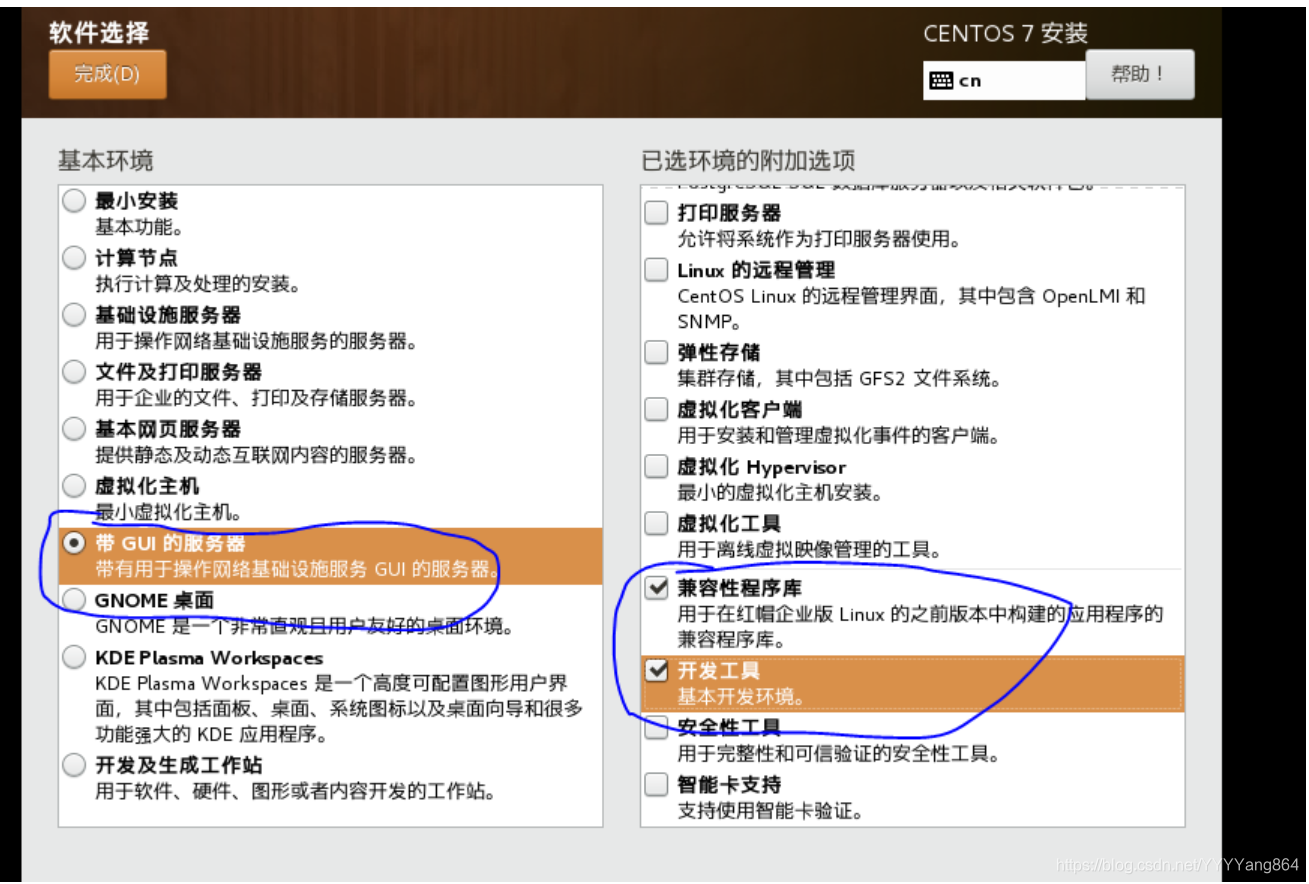Click the text 用于安装和管理虚拟化事件的客户端。
The height and width of the screenshot is (884, 1309).
click(x=840, y=436)
